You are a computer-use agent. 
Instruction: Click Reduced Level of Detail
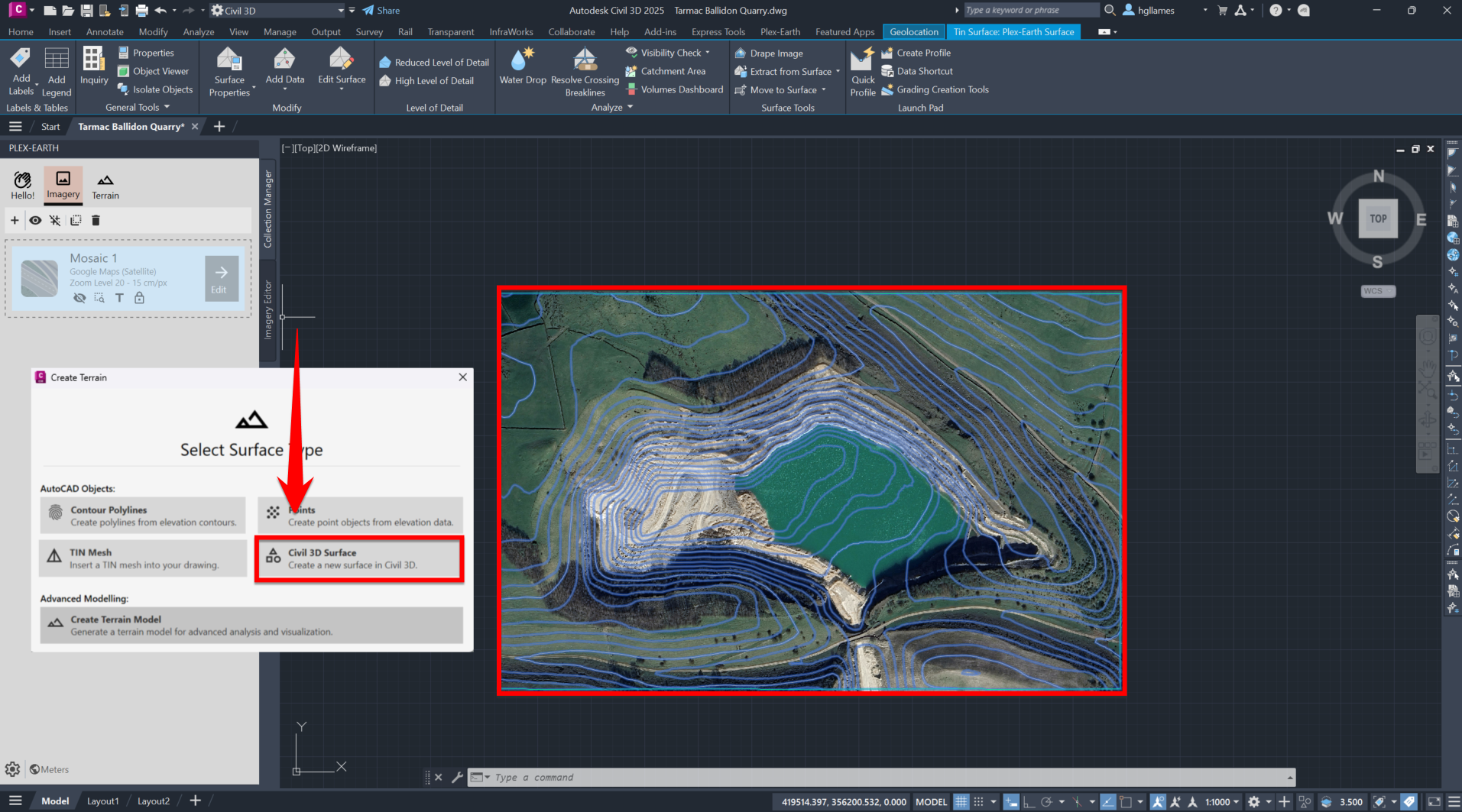(434, 63)
